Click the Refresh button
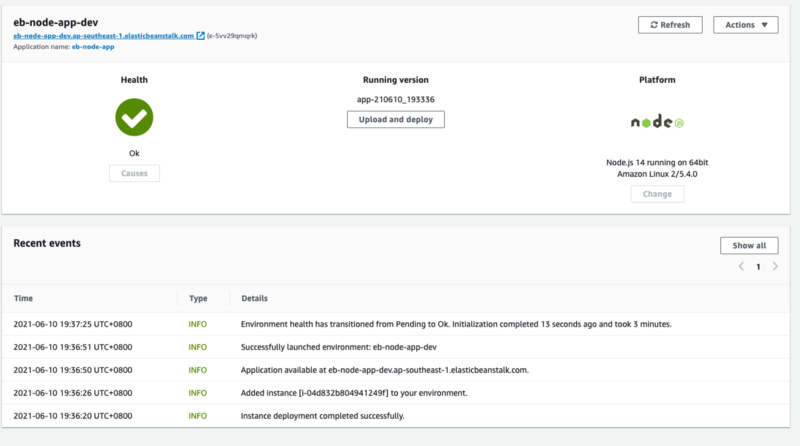800x446 pixels. 670,25
